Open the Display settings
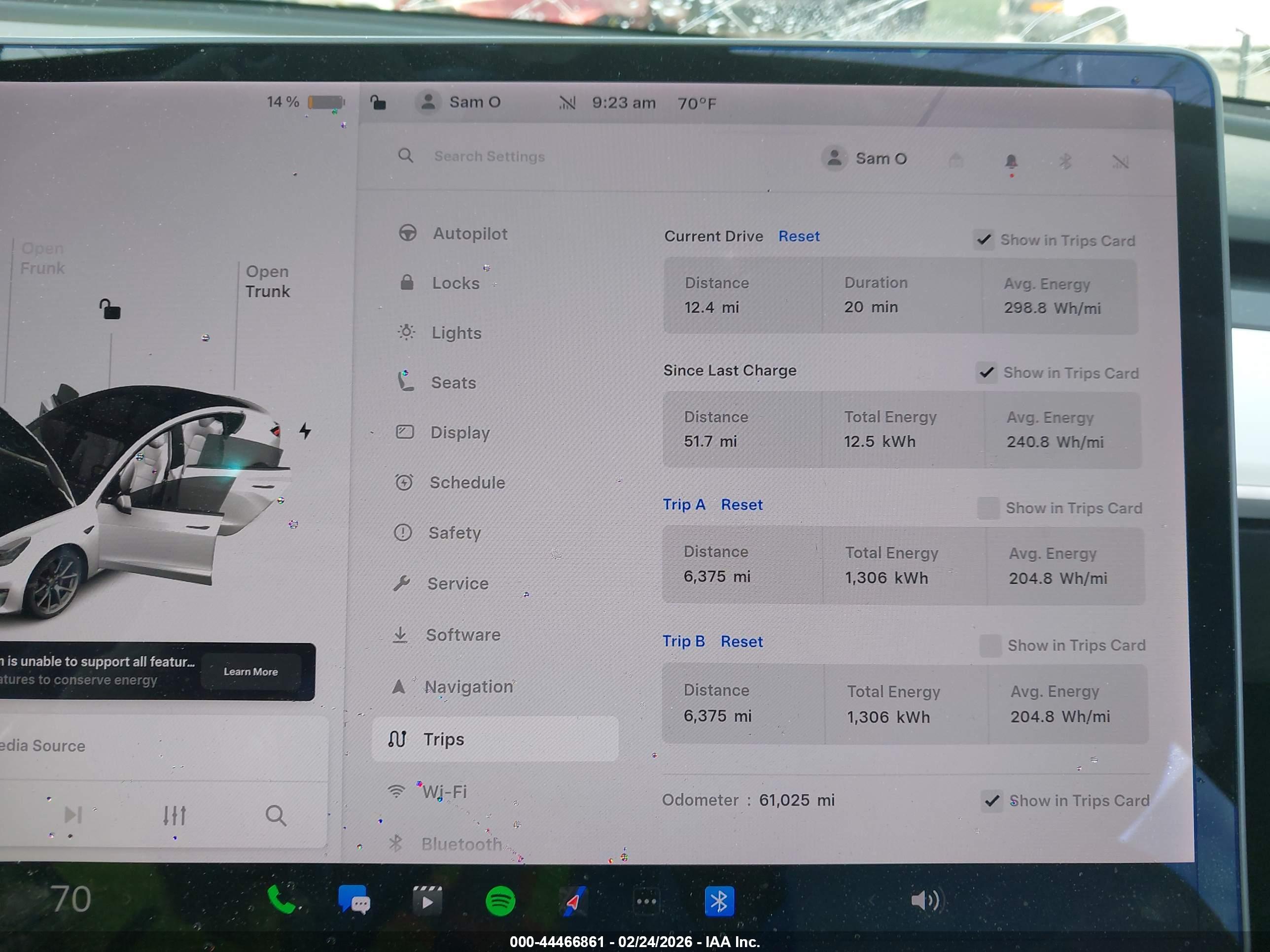Image resolution: width=1270 pixels, height=952 pixels. coord(443,432)
